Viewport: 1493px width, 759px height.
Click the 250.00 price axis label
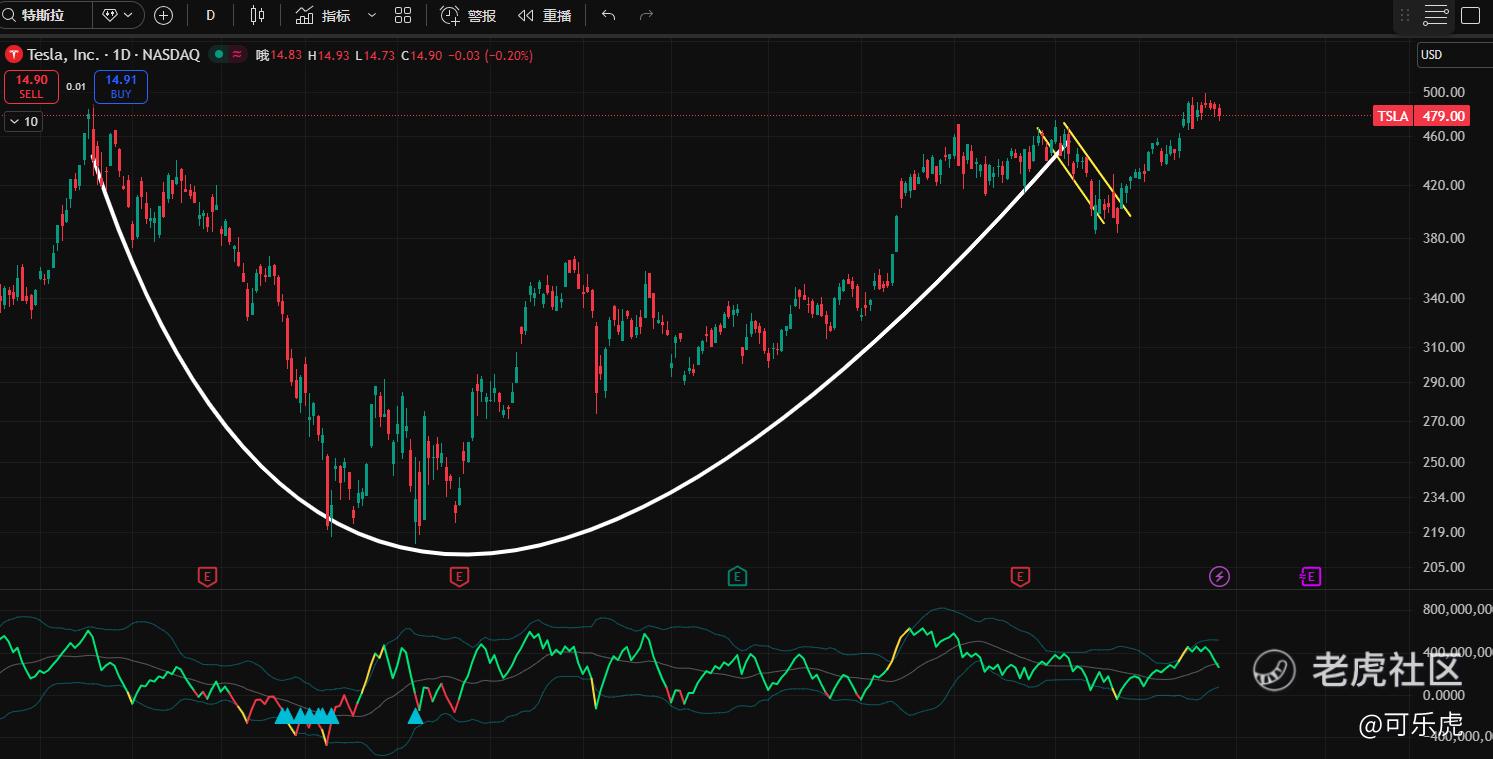pos(1444,462)
